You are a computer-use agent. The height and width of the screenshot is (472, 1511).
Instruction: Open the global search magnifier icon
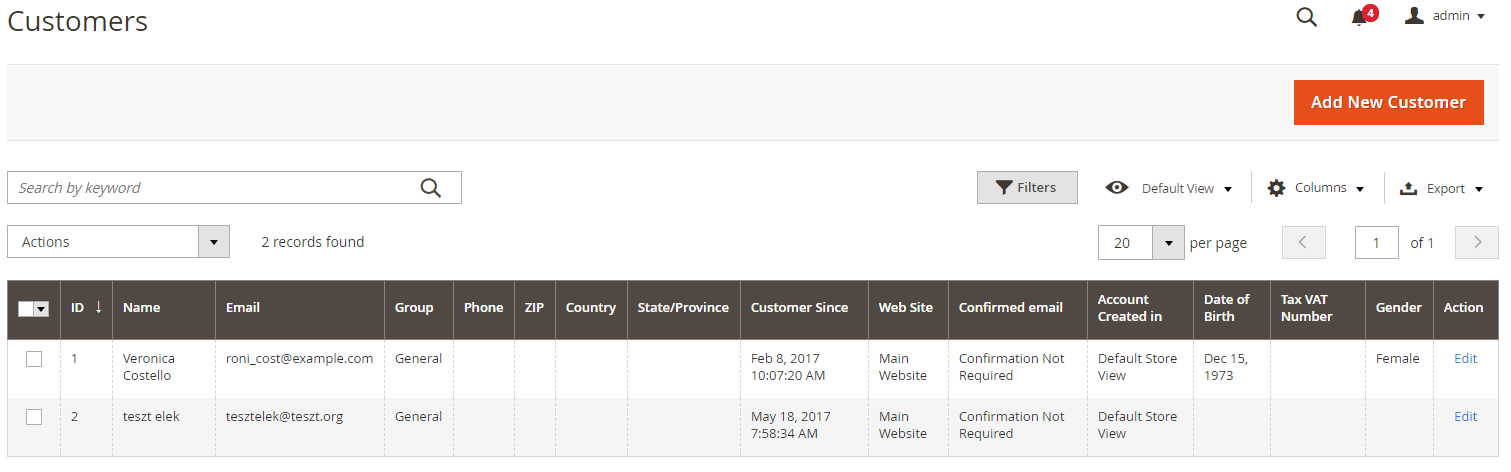tap(1306, 17)
